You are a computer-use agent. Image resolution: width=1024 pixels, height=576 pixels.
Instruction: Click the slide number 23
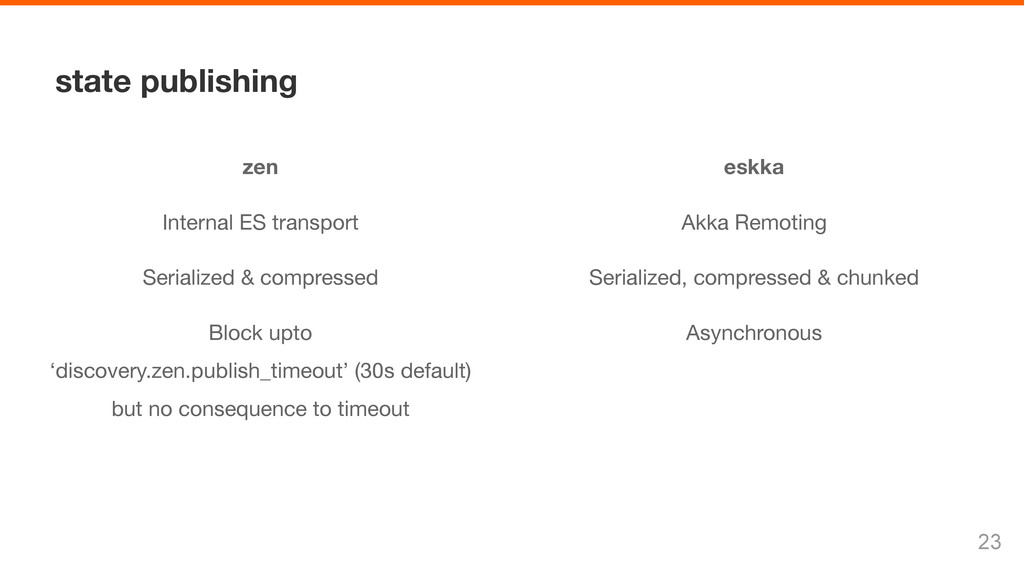[x=989, y=541]
